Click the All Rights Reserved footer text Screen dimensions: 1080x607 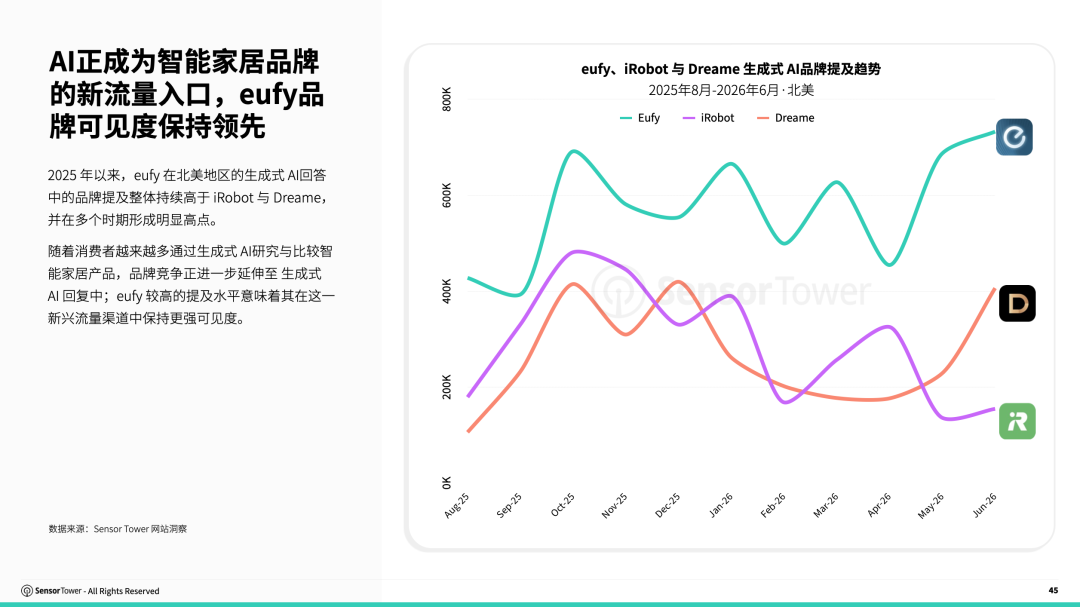point(123,591)
